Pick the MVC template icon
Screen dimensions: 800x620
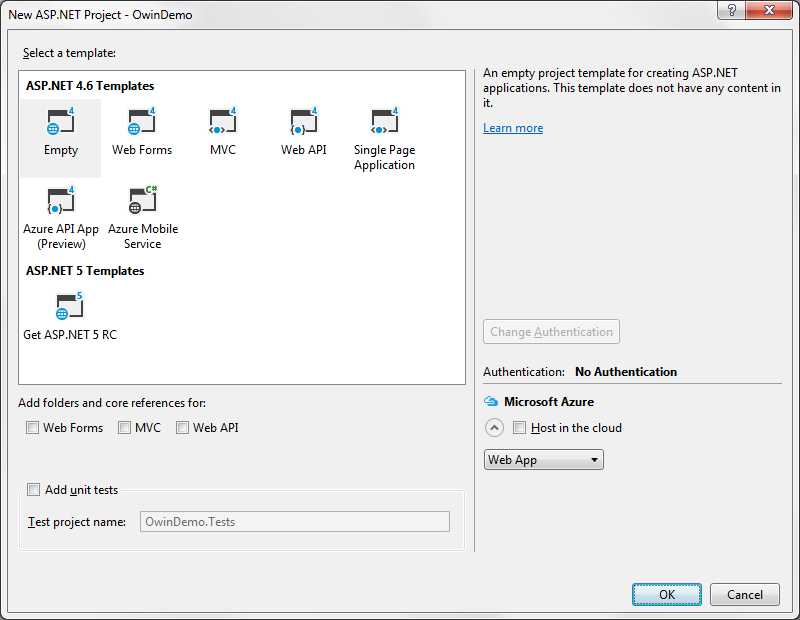(x=223, y=121)
